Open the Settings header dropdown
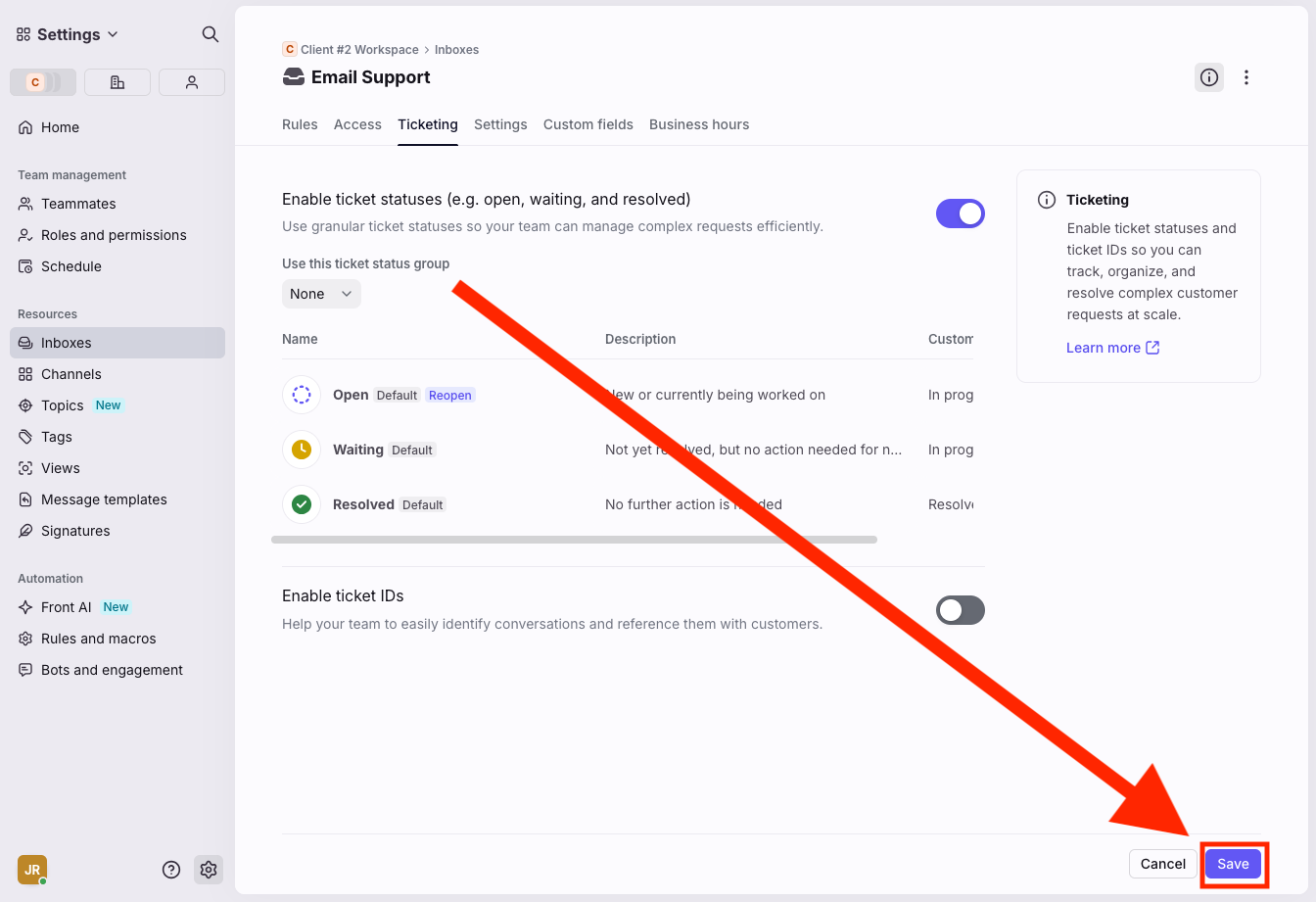The width and height of the screenshot is (1316, 902). pyautogui.click(x=68, y=34)
